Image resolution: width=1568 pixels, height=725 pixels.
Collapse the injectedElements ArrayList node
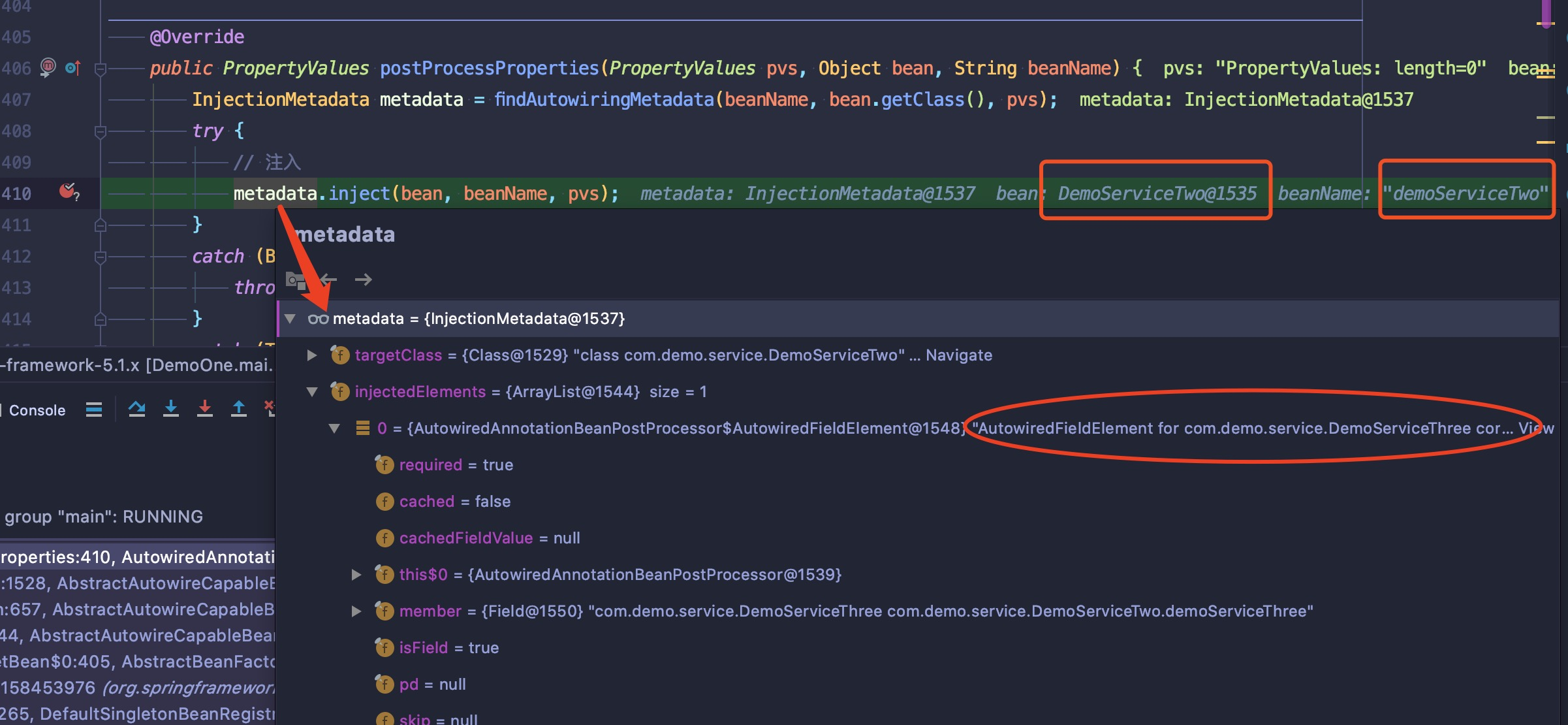(312, 392)
